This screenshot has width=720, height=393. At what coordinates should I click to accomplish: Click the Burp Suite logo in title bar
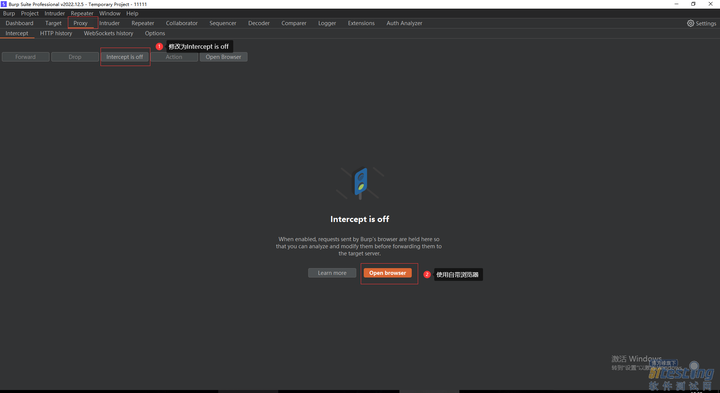coord(4,4)
